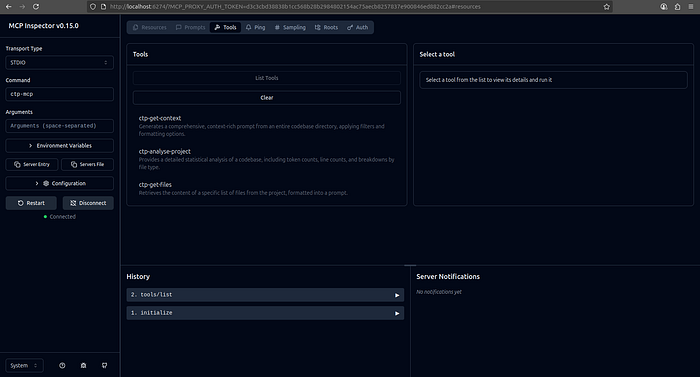Click 'Select a tool from the list' message
This screenshot has height=377, width=700.
click(x=489, y=80)
